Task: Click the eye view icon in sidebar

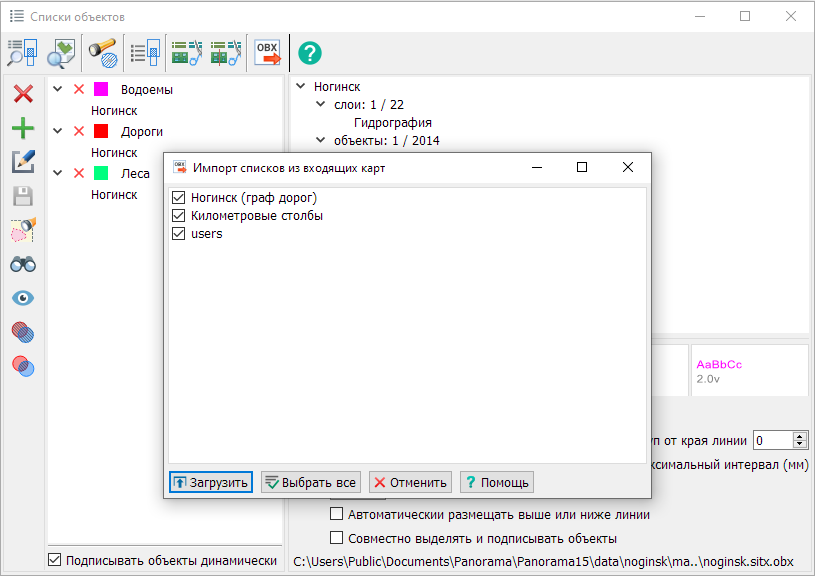Action: (22, 298)
